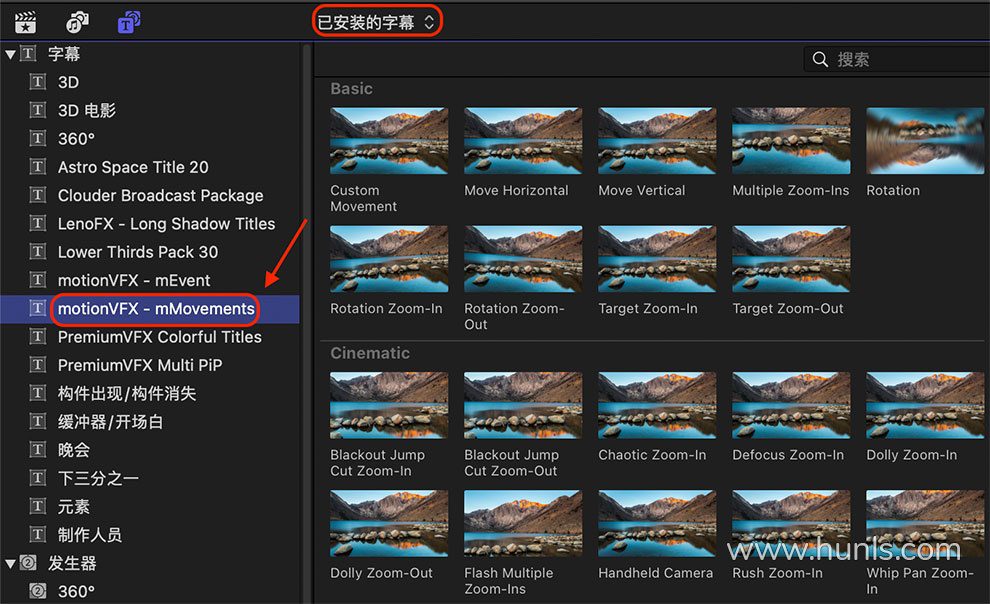Select Lower Thirds Pack 30 category
This screenshot has height=604, width=990.
[138, 252]
